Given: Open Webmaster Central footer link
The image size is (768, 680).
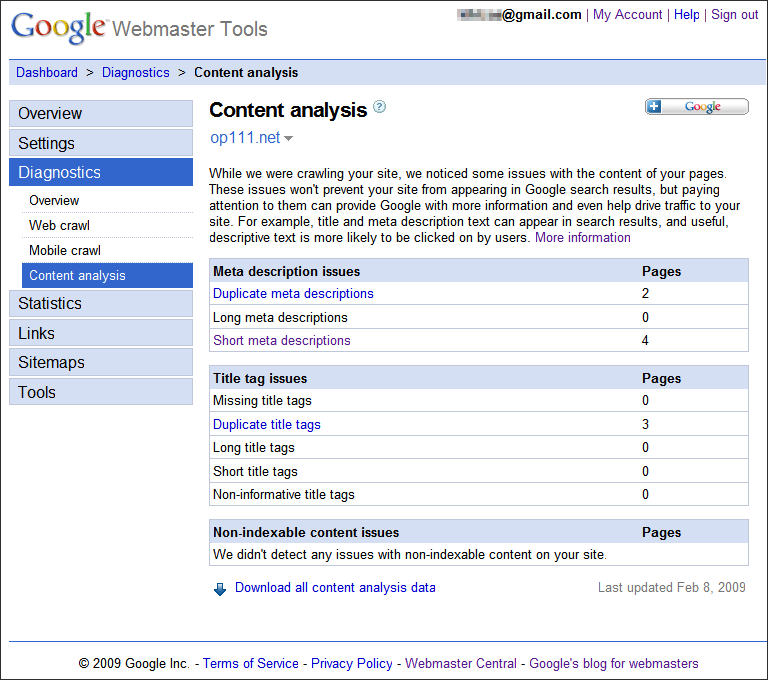Looking at the screenshot, I should click(460, 663).
